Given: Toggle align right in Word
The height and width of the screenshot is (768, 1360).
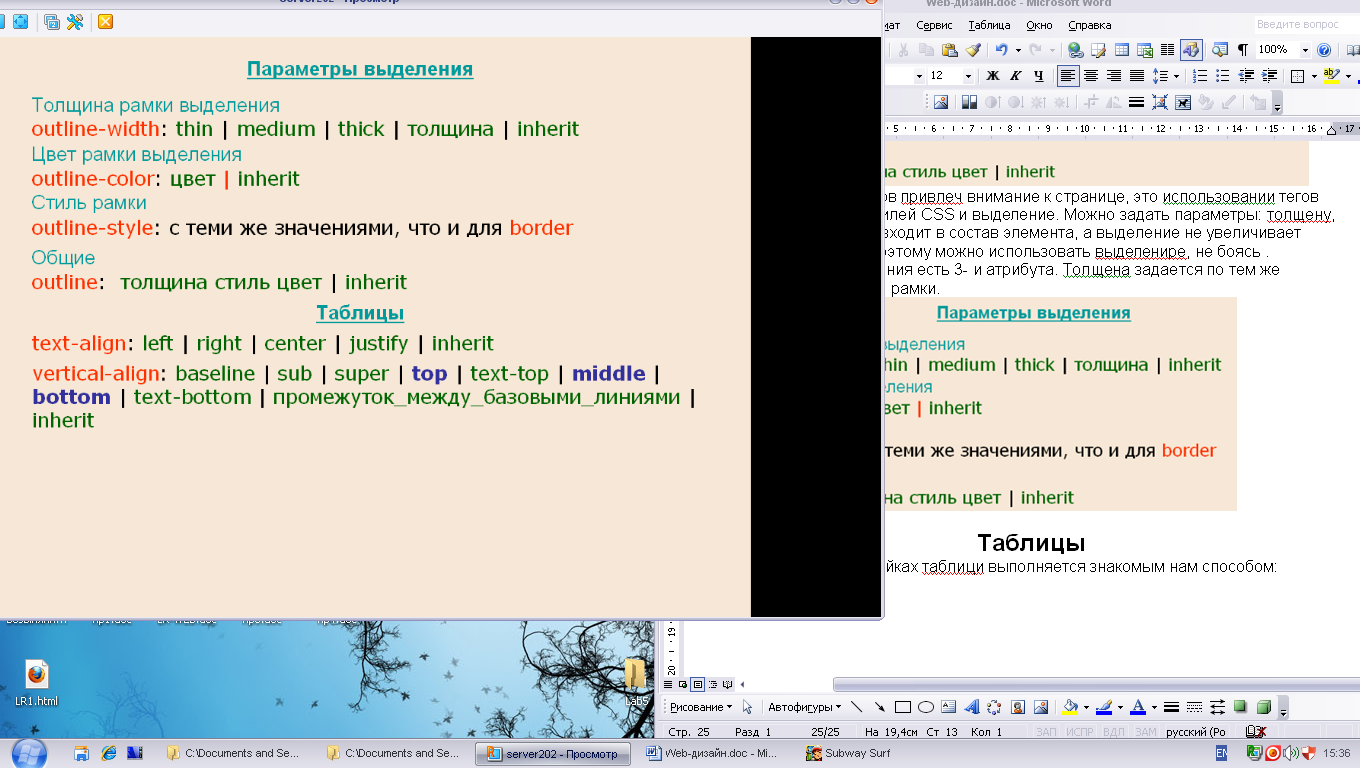Looking at the screenshot, I should point(1114,76).
